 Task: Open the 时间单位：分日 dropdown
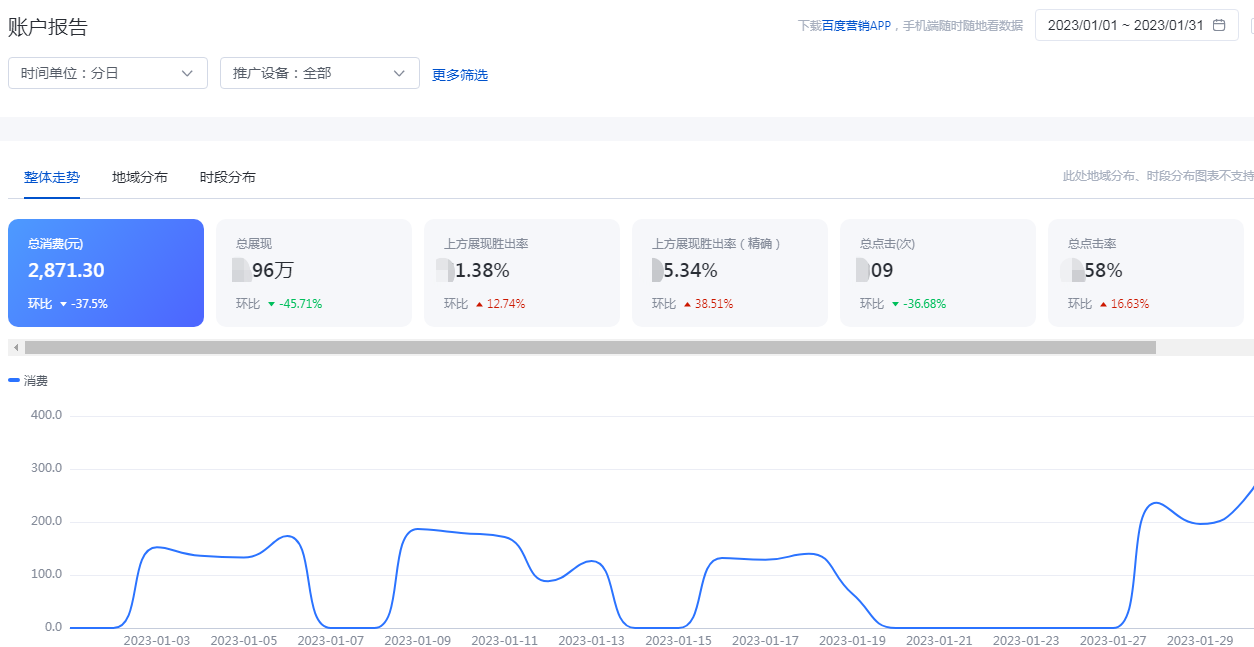108,73
